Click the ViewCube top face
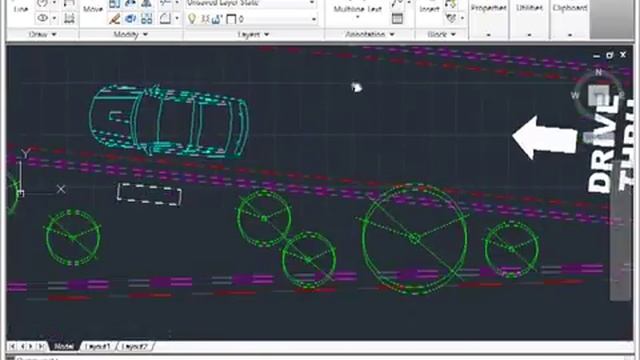Image resolution: width=640 pixels, height=360 pixels. pos(599,95)
